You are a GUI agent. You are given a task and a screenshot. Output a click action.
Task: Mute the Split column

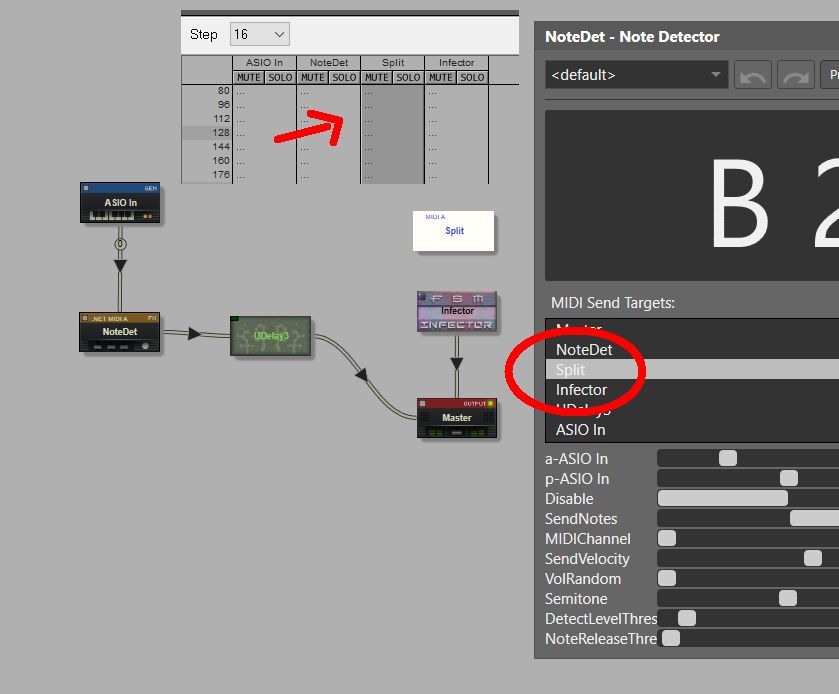coord(376,77)
